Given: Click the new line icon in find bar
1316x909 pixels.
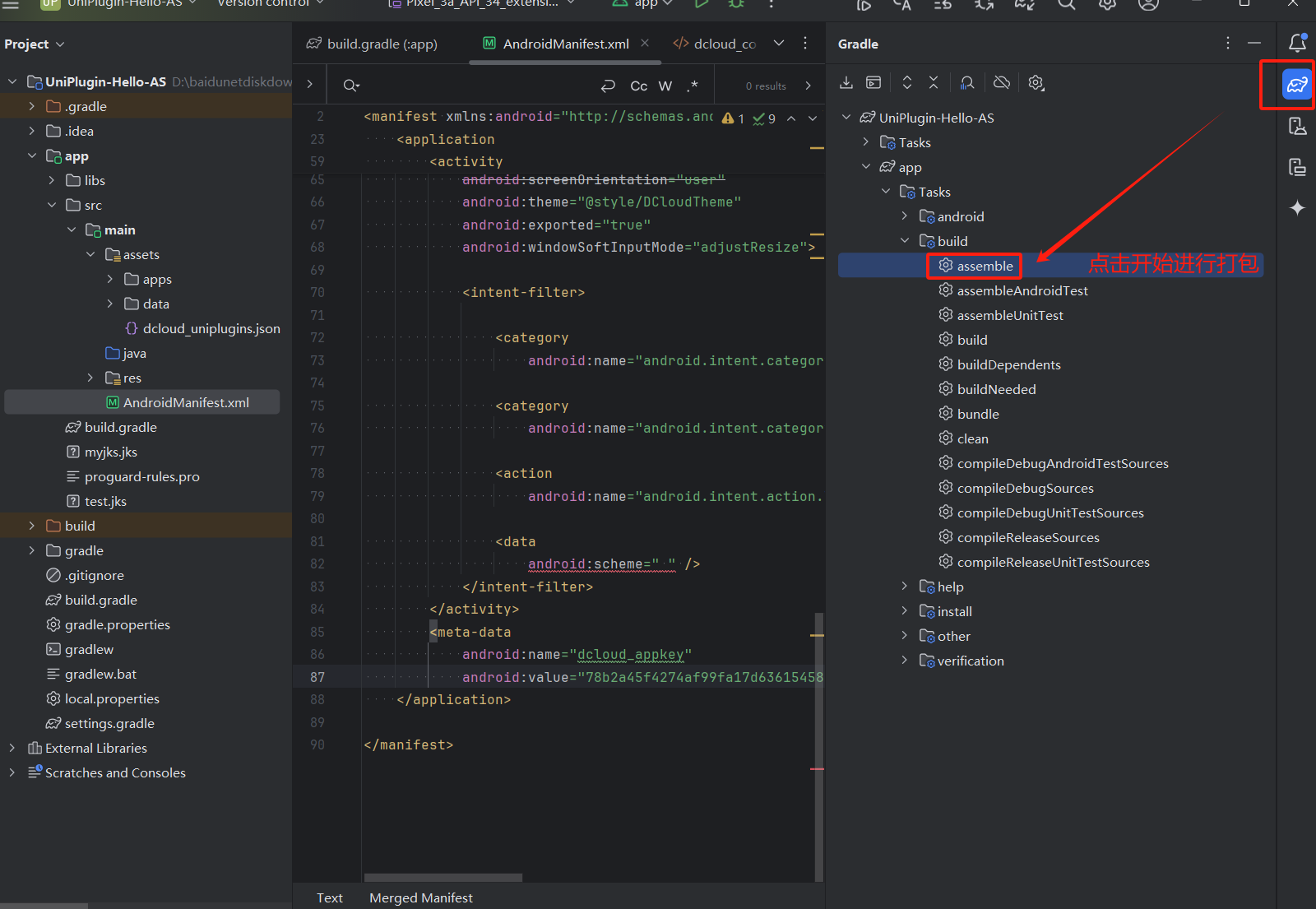Looking at the screenshot, I should tap(608, 86).
